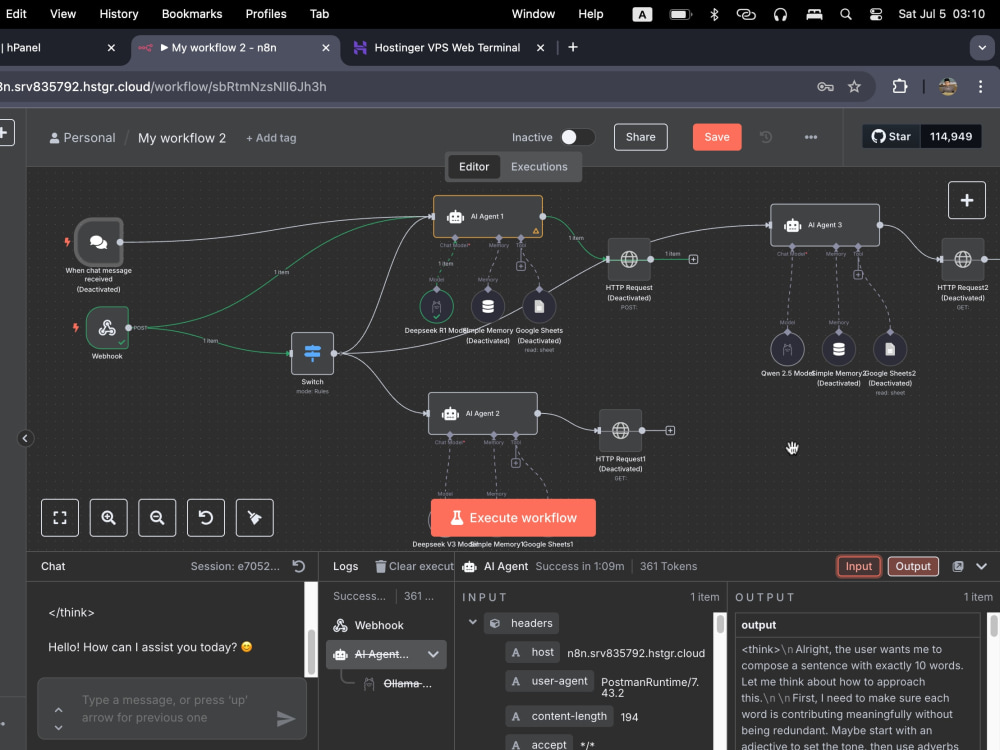Viewport: 1000px width, 750px height.
Task: Open the browser tab list dropdown
Action: (982, 48)
